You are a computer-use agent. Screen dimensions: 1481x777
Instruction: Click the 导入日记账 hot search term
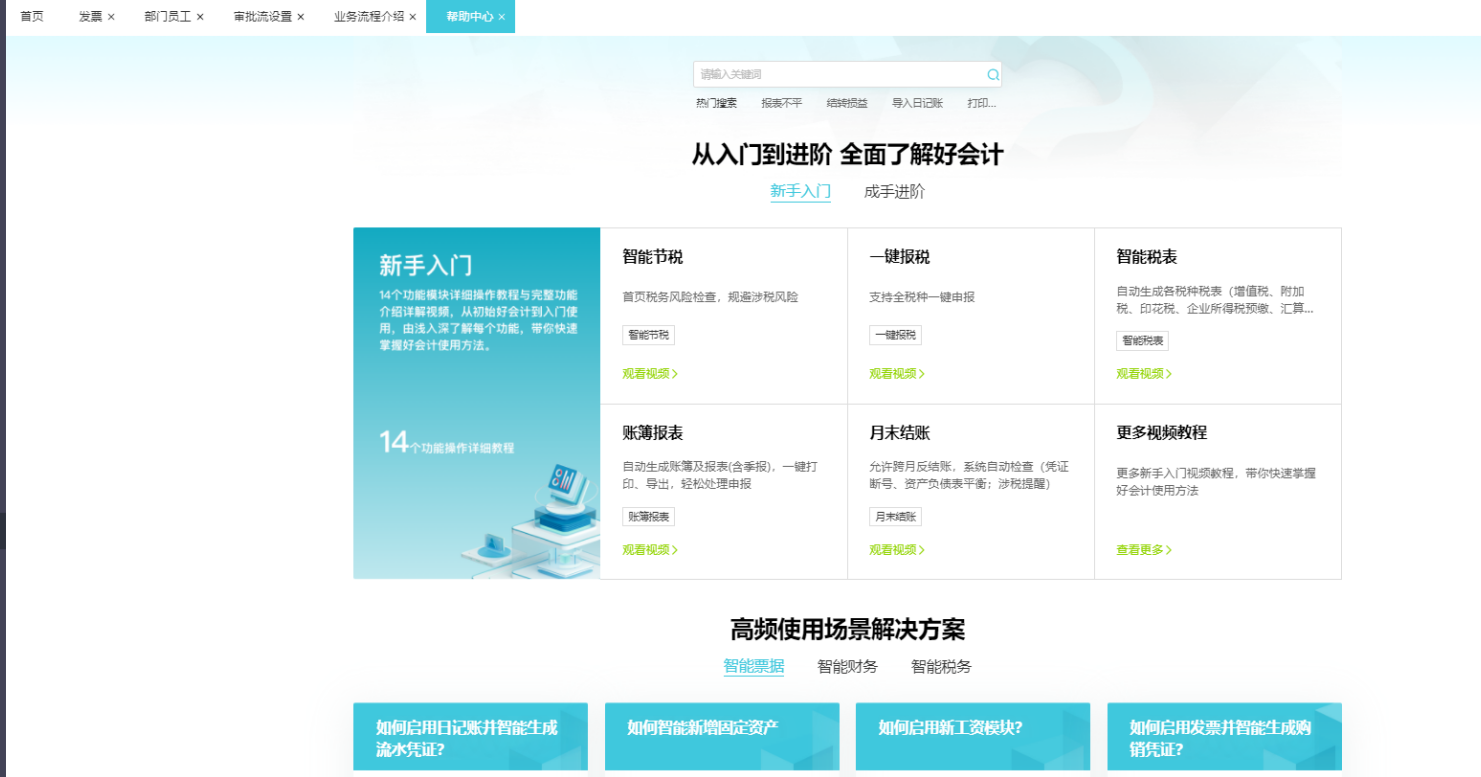(x=917, y=103)
